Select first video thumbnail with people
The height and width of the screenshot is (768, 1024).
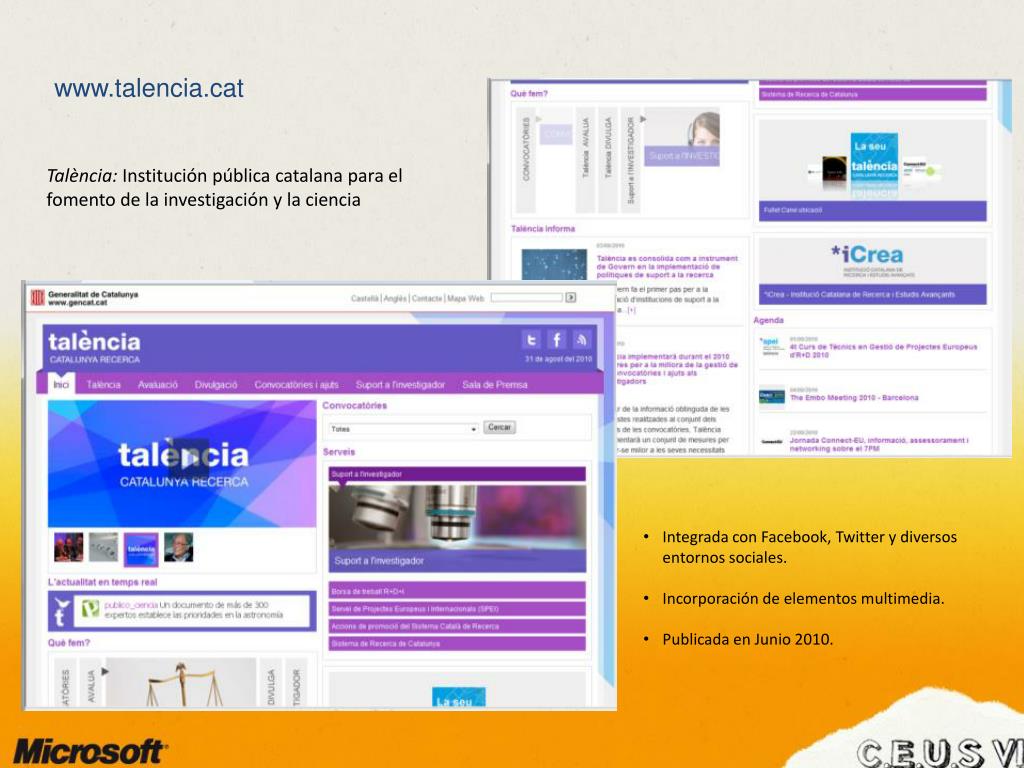point(69,547)
